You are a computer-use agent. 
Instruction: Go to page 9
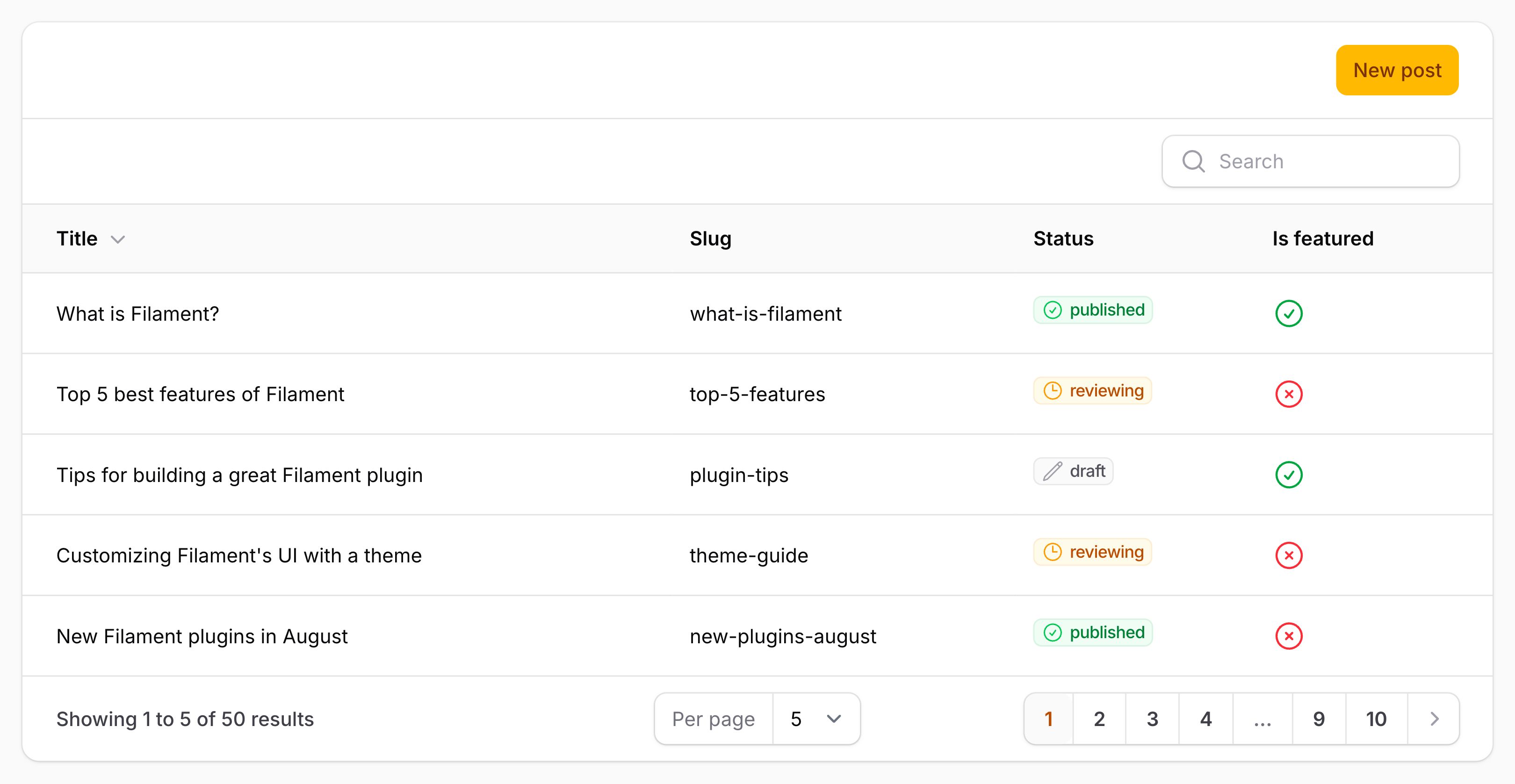[1319, 719]
